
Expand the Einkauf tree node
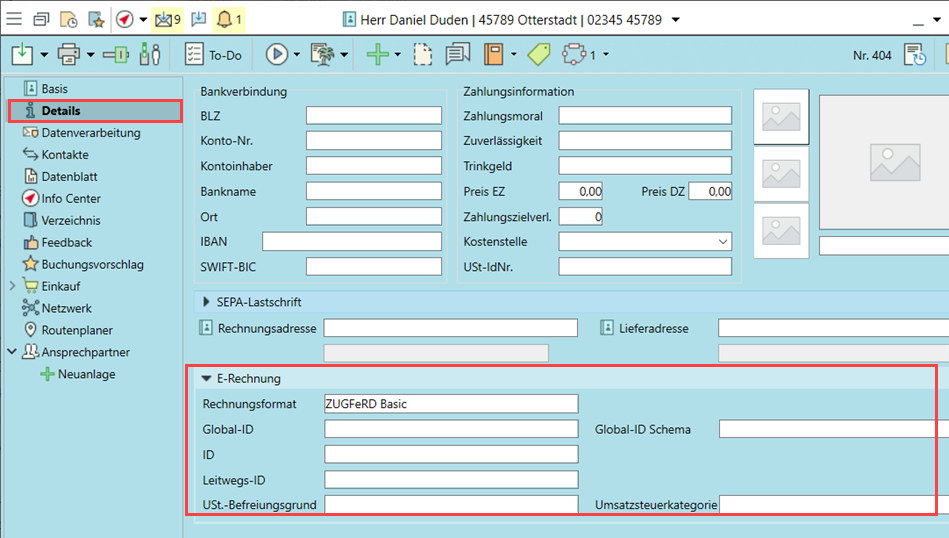[x=12, y=286]
